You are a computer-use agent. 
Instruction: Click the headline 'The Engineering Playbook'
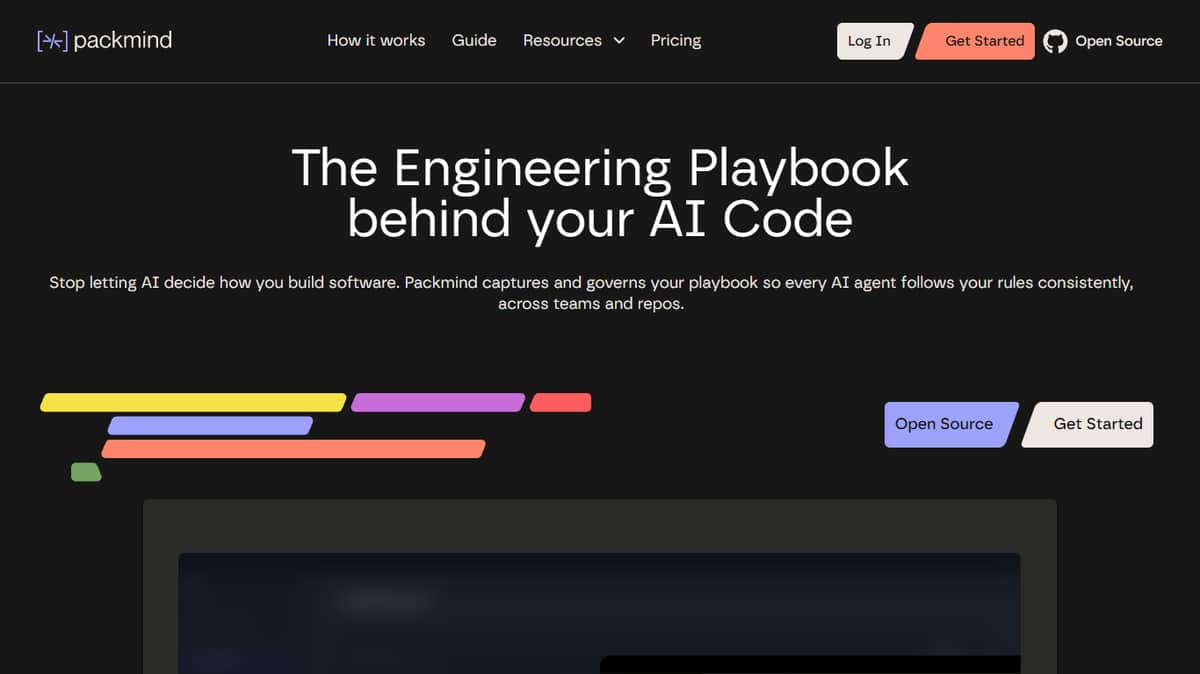(x=600, y=167)
